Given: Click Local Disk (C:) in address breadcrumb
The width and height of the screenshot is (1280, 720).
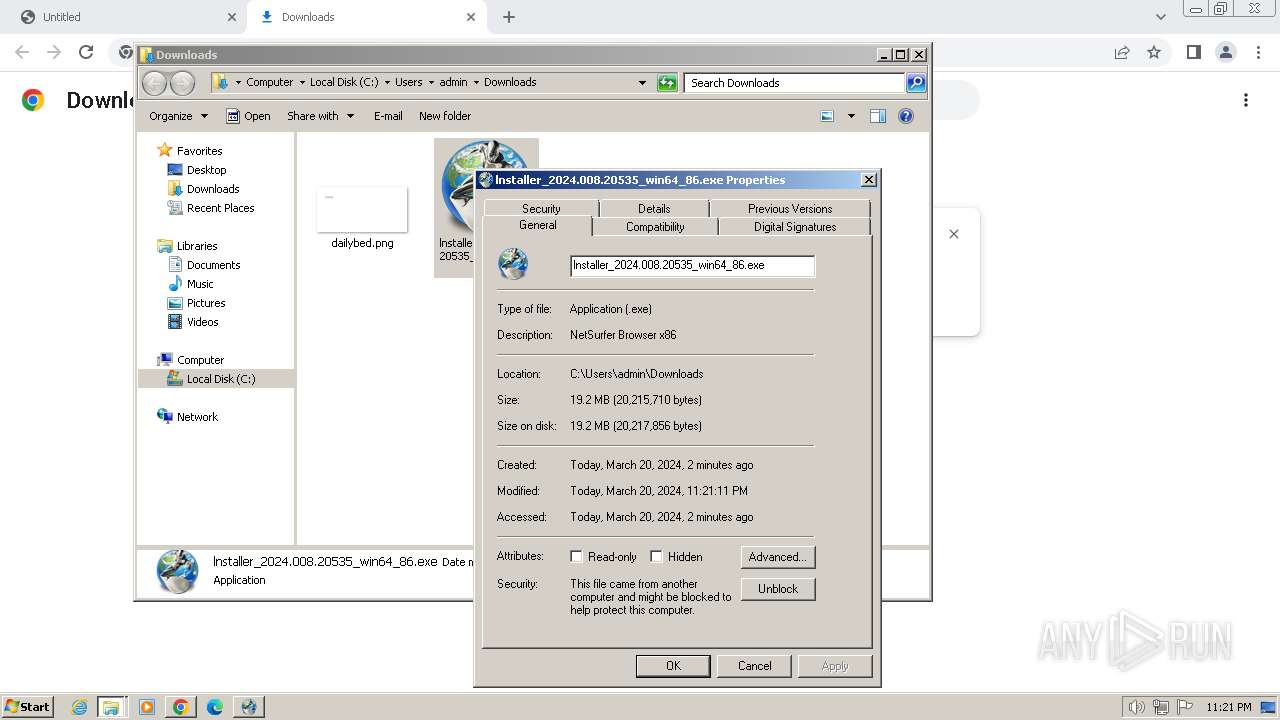Looking at the screenshot, I should [x=344, y=82].
